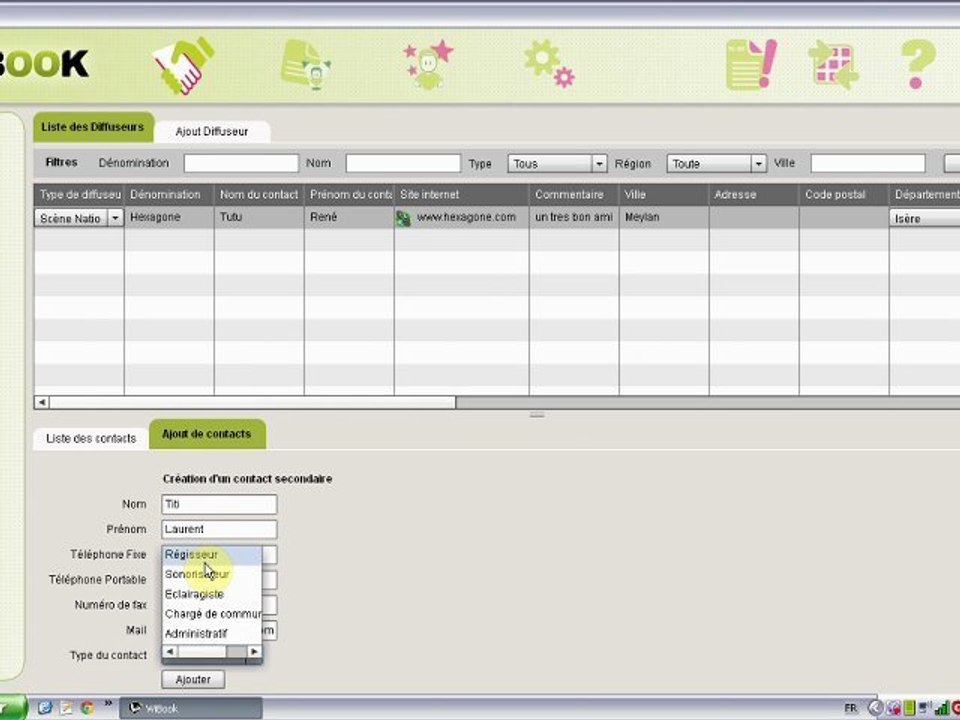Click the Nom filter input field

pyautogui.click(x=403, y=163)
